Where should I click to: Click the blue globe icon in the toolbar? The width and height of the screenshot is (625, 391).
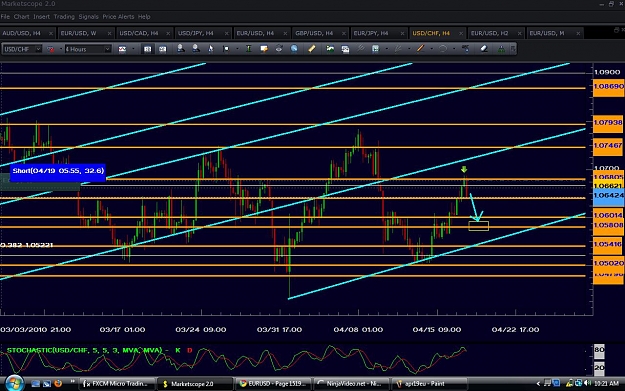pyautogui.click(x=294, y=49)
